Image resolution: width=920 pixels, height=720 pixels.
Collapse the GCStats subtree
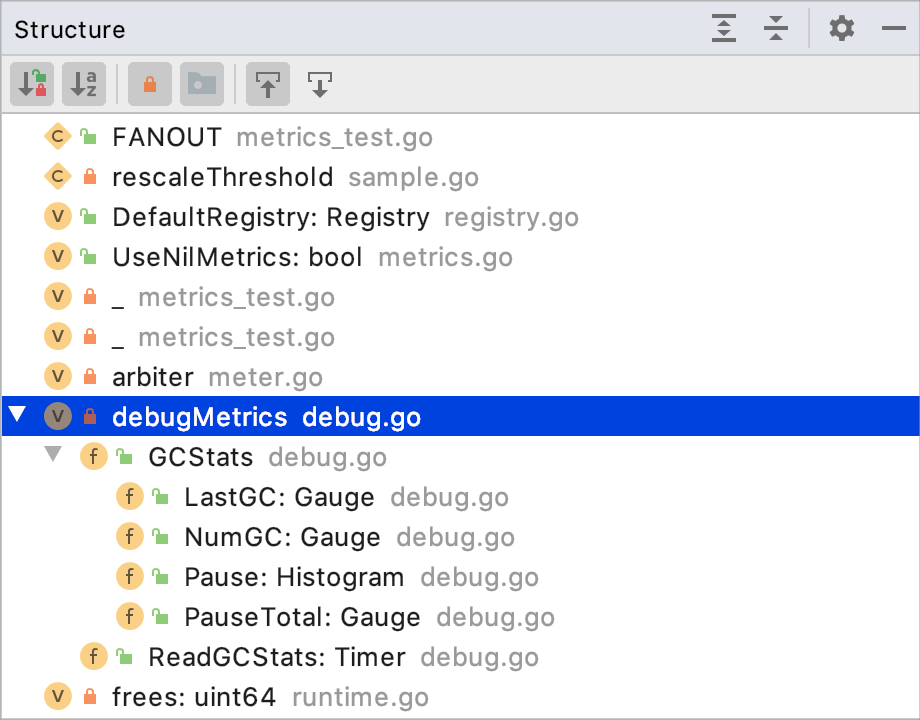[x=53, y=457]
